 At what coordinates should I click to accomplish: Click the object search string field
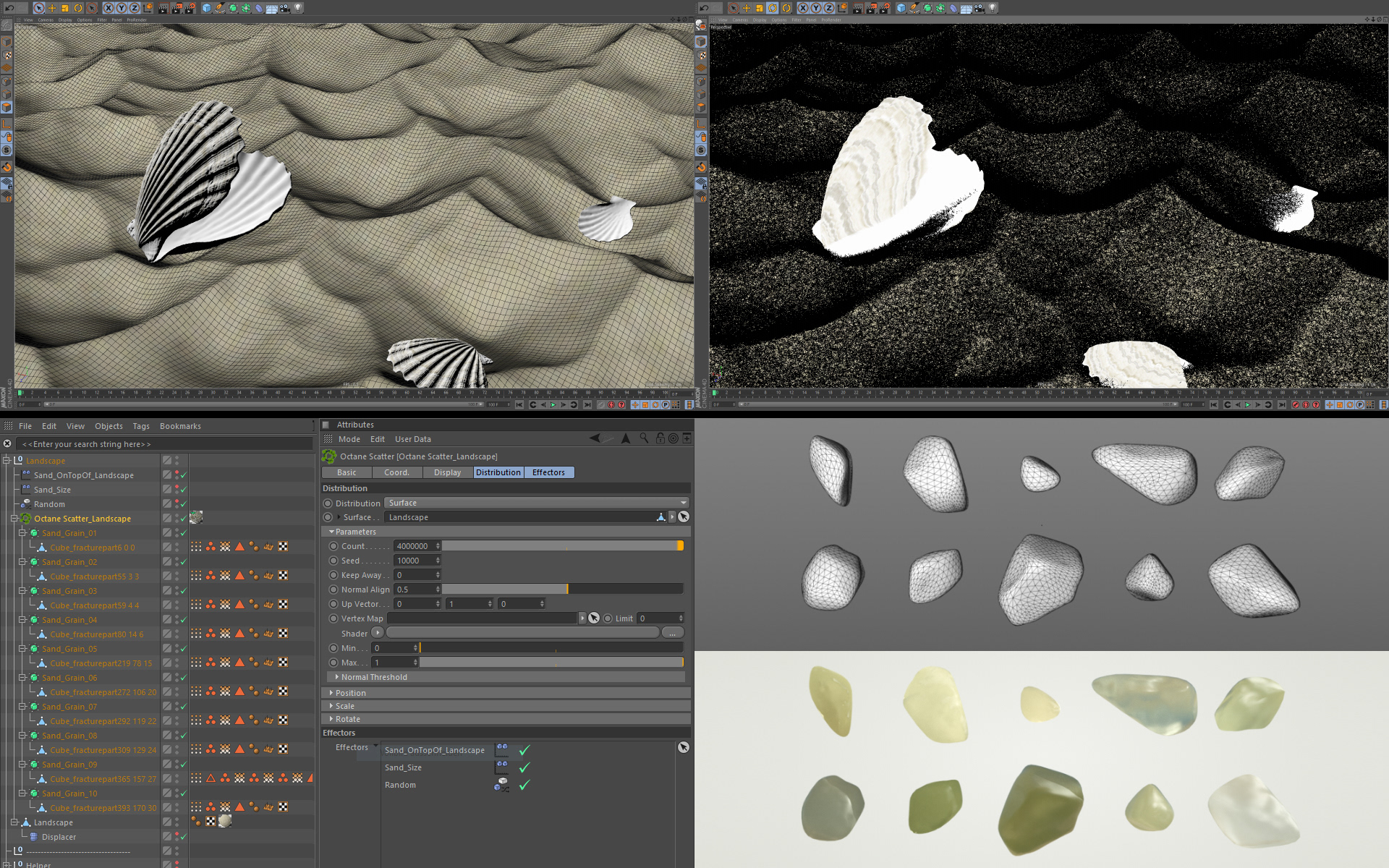point(165,444)
